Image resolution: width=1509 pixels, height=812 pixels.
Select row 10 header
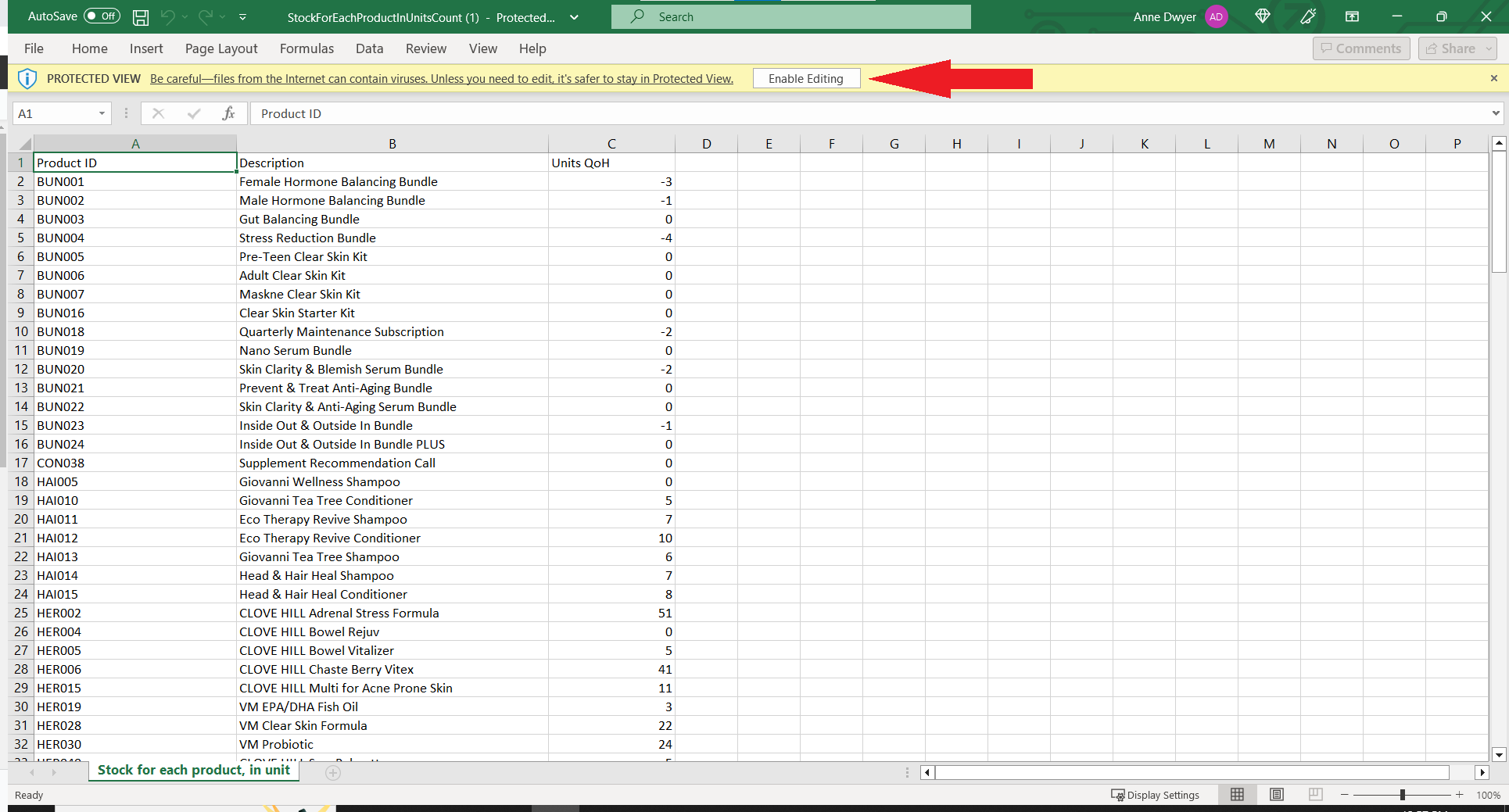coord(21,331)
